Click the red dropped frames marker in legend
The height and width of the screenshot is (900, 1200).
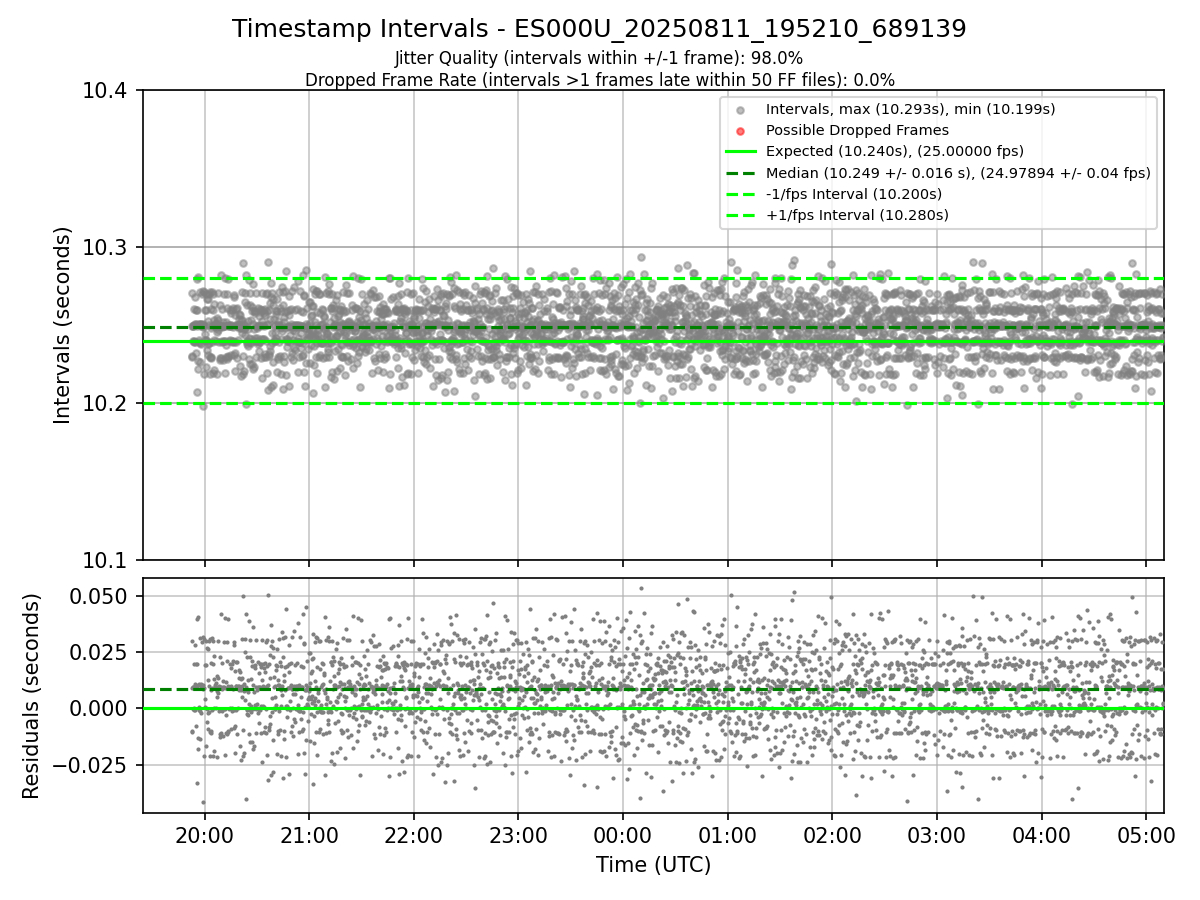tap(740, 131)
